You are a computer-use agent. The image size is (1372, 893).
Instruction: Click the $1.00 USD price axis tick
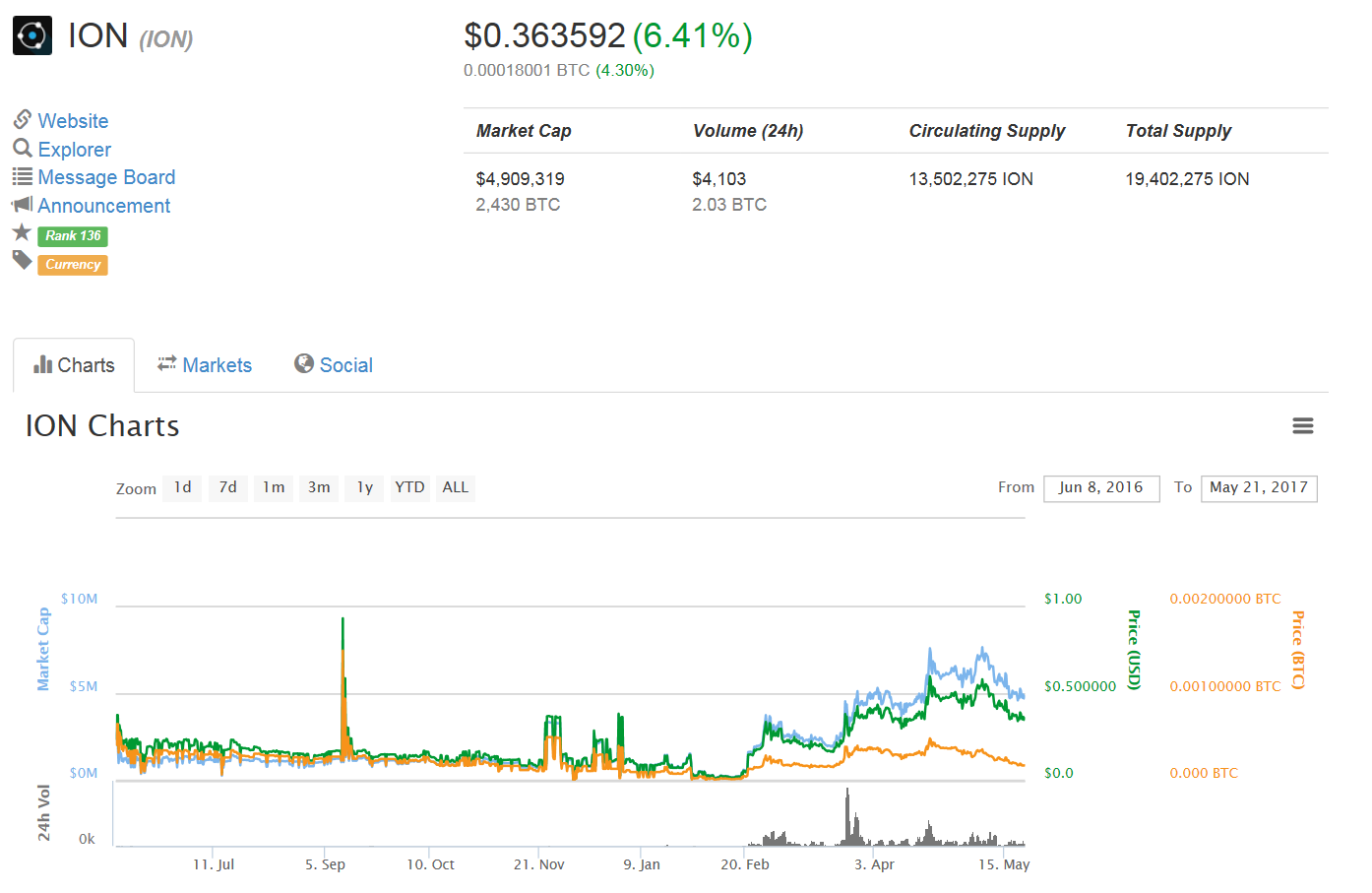(1063, 599)
